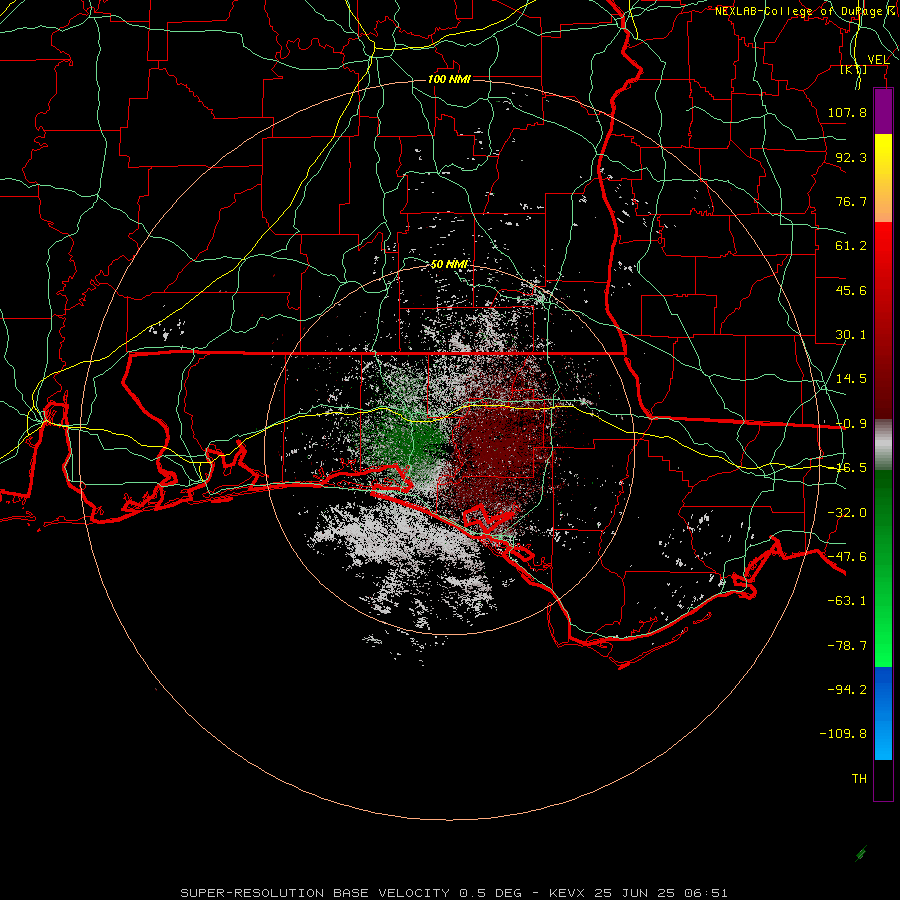900x900 pixels.
Task: Click the red segment of the velocity scale
Action: (x=883, y=320)
